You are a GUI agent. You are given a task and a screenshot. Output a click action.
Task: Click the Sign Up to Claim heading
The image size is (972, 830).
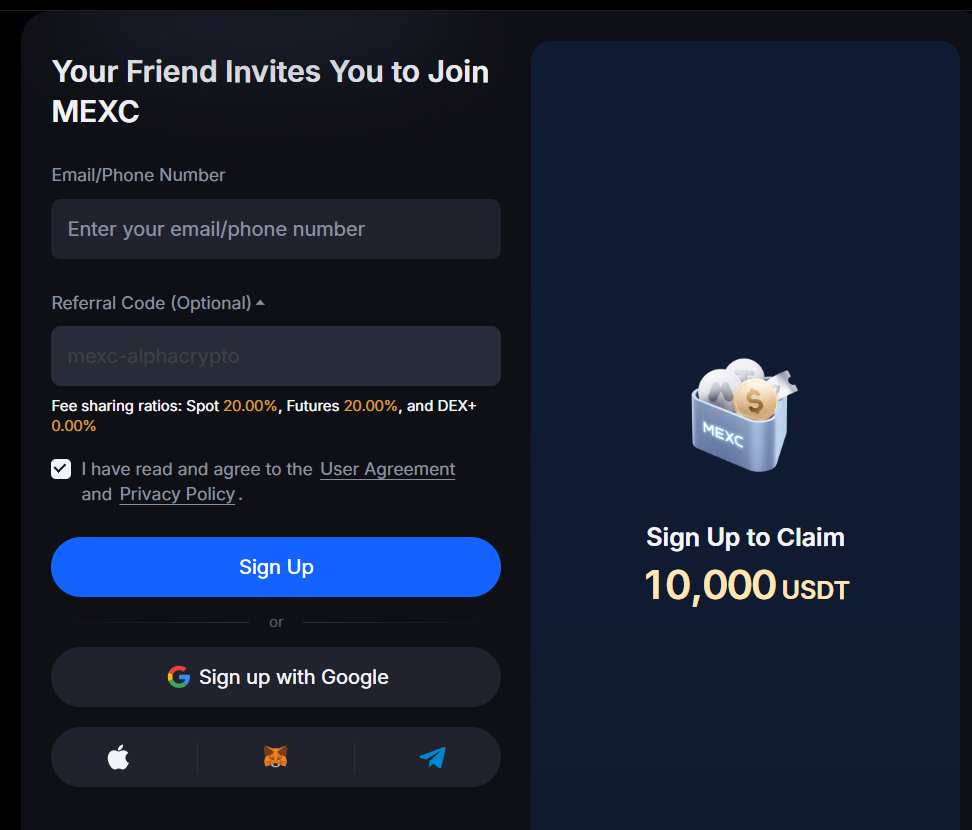pos(745,537)
